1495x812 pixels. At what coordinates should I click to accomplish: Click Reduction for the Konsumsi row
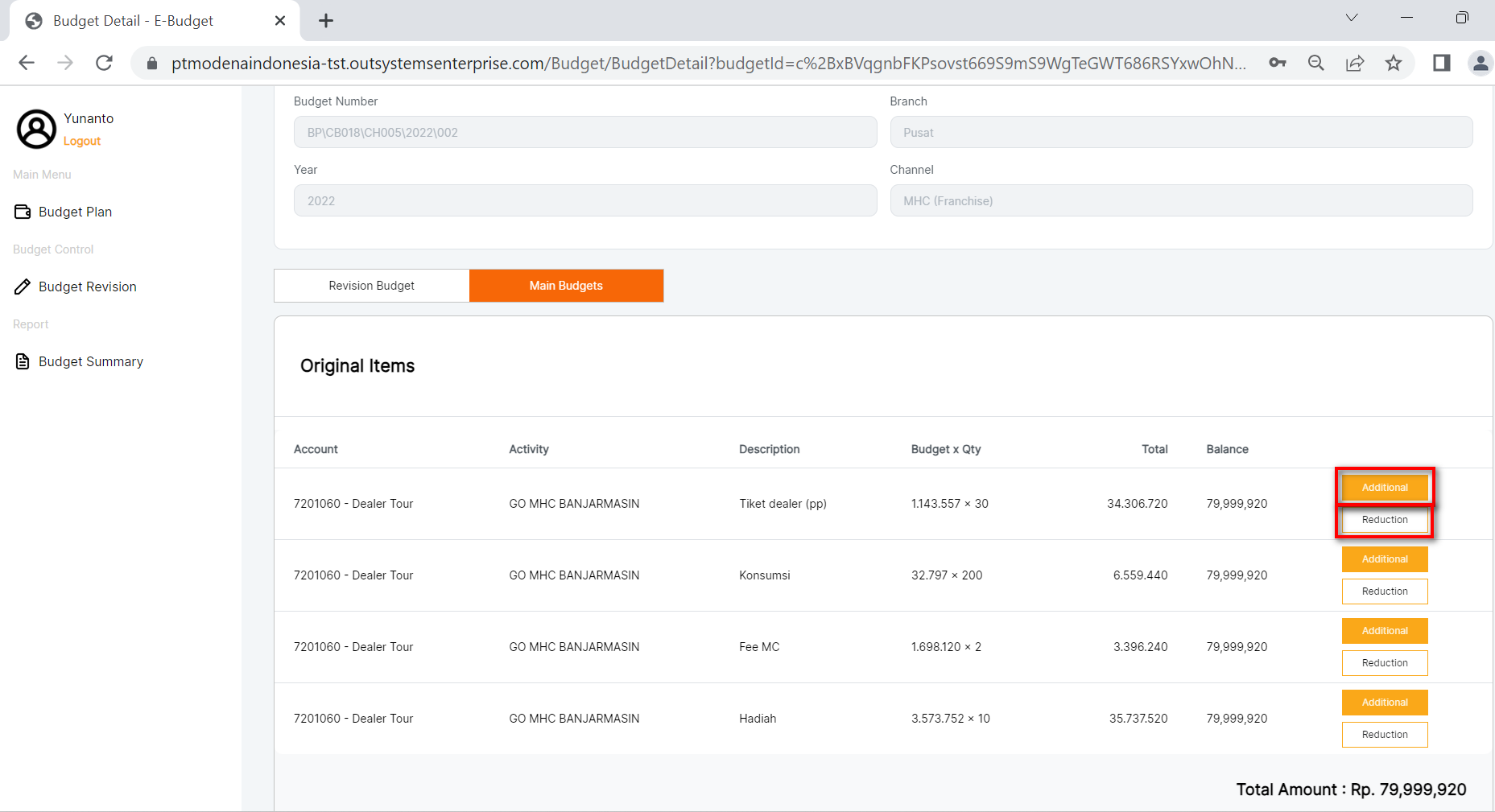point(1384,591)
